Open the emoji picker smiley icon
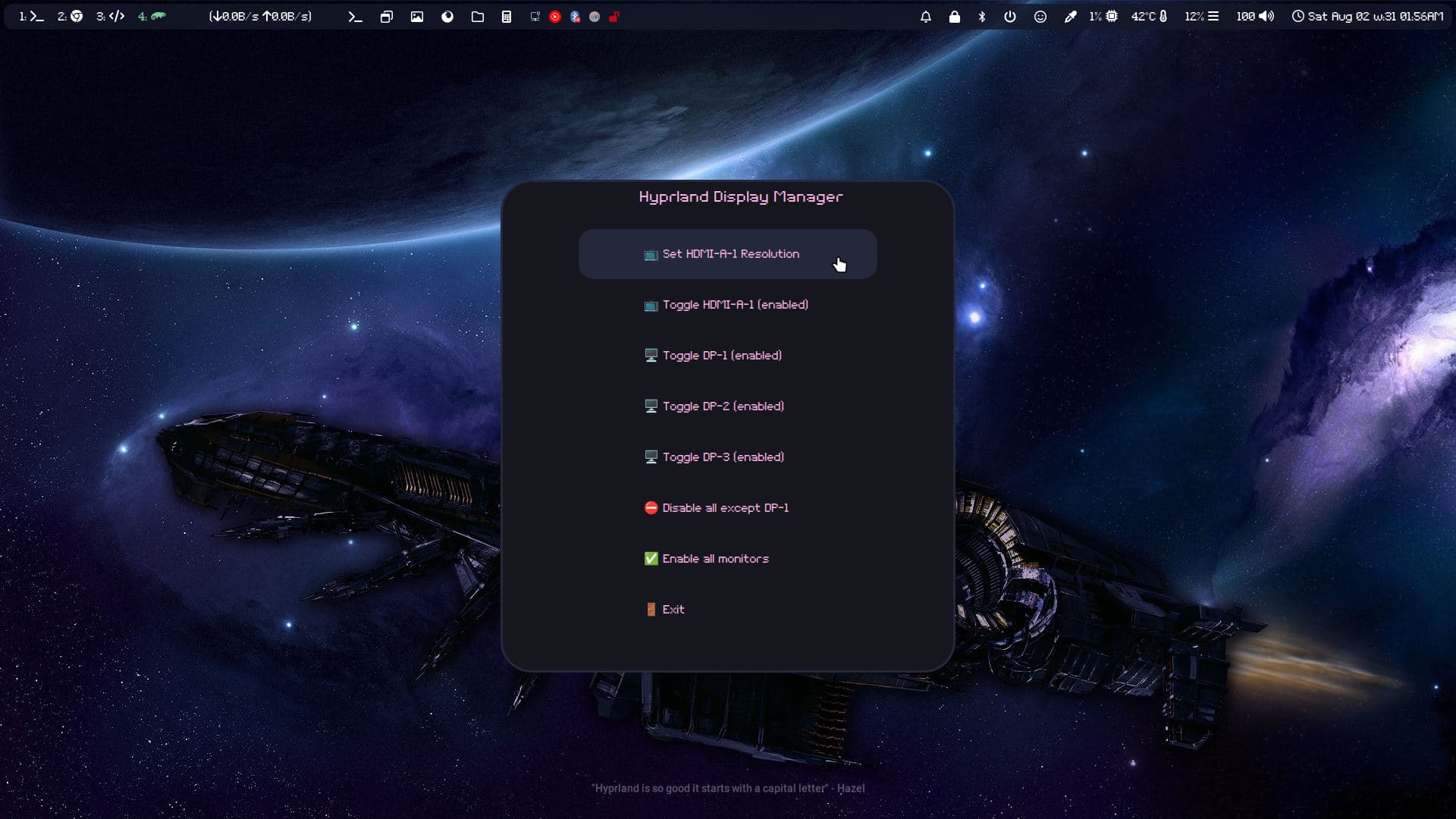This screenshot has height=819, width=1456. (x=1040, y=17)
